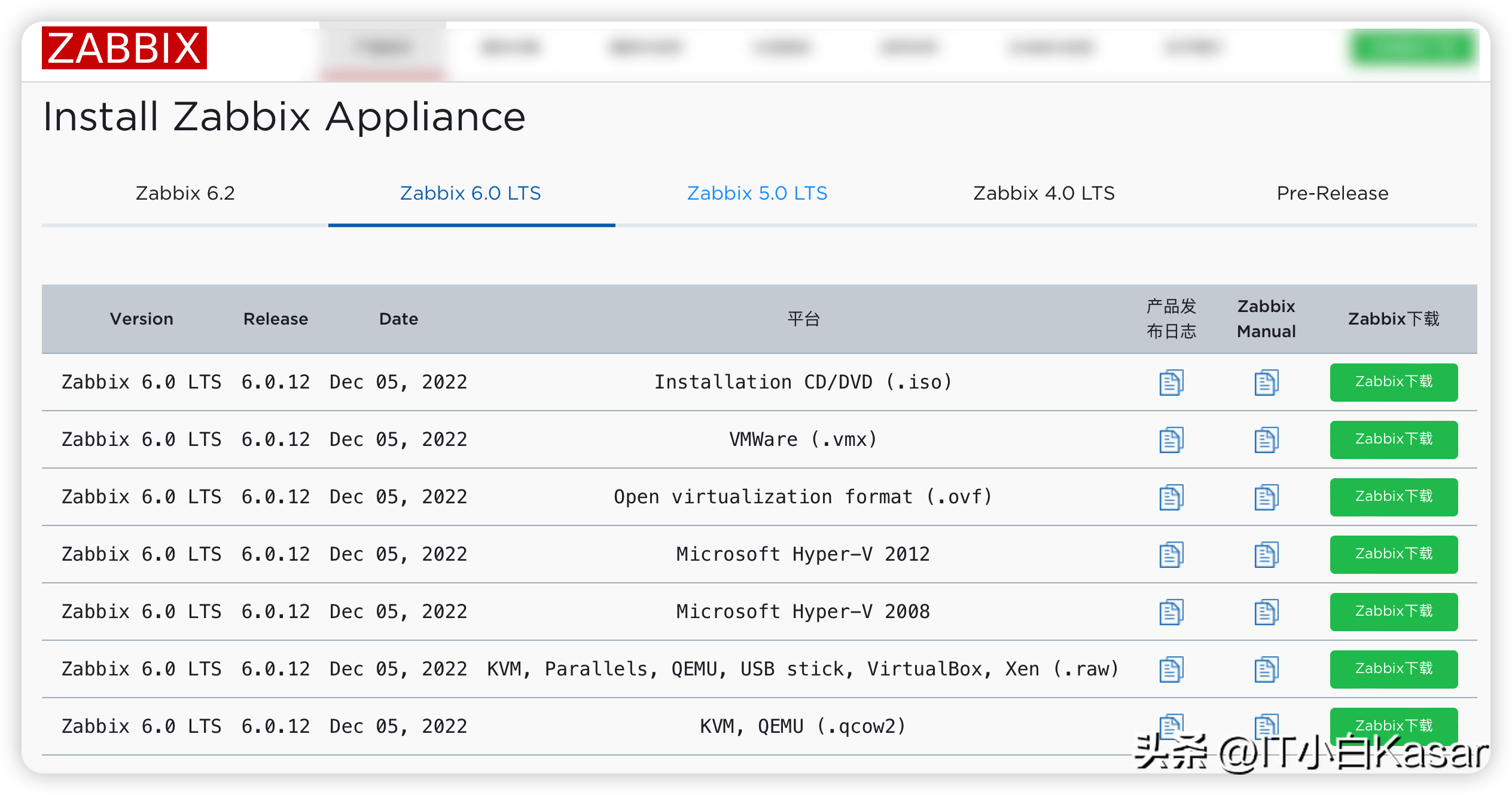Click the Zabbix下载 column header
The height and width of the screenshot is (795, 1512).
pos(1394,319)
